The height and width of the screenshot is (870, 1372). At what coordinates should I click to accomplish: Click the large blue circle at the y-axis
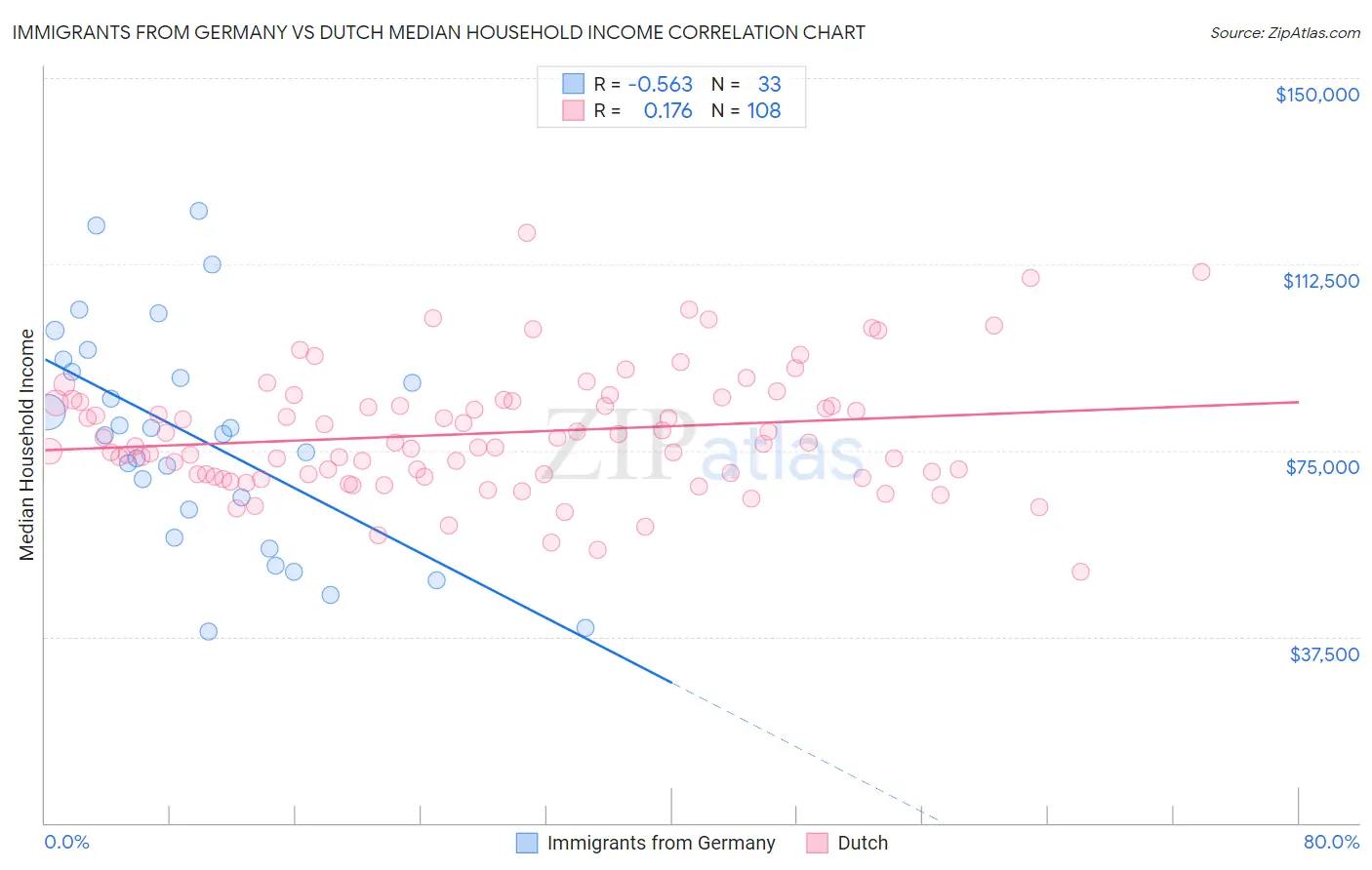tap(48, 411)
